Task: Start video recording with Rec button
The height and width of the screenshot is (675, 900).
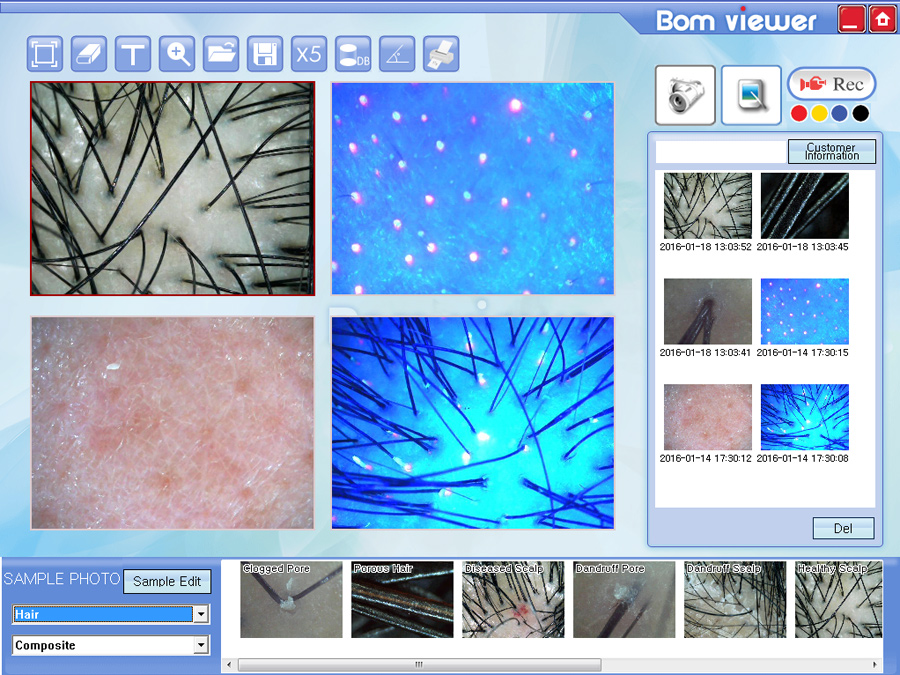Action: tap(831, 84)
